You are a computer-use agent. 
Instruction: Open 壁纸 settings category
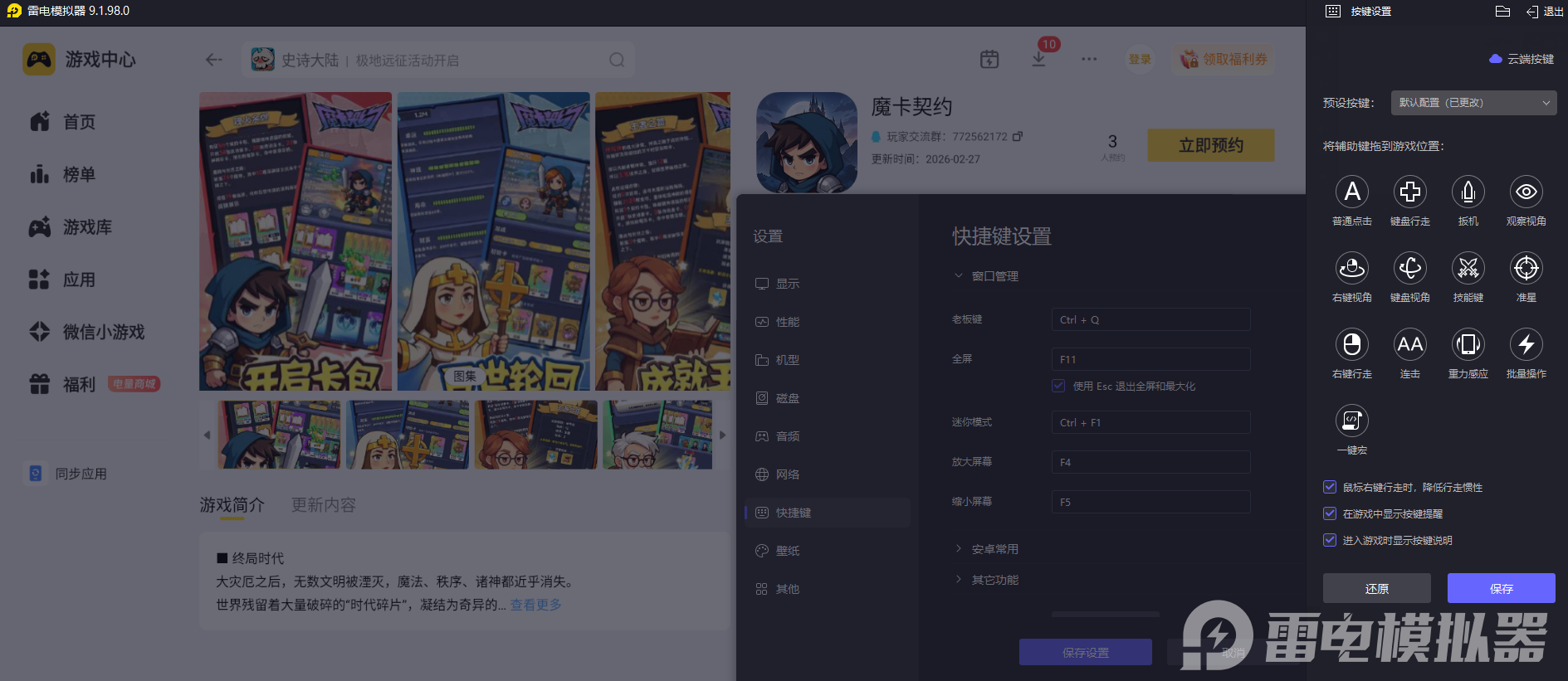828,551
